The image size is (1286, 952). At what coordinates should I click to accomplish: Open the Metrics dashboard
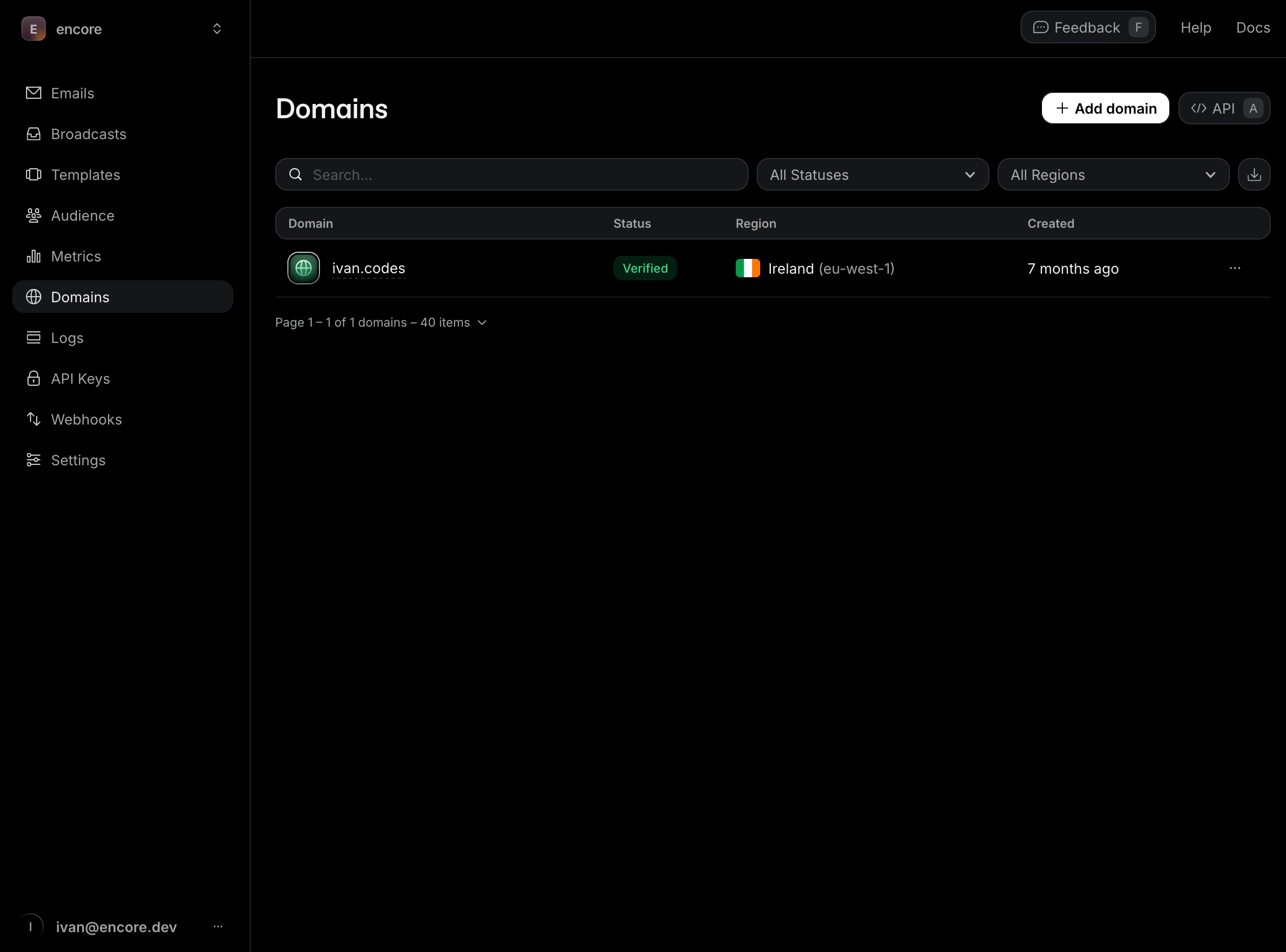coord(75,256)
